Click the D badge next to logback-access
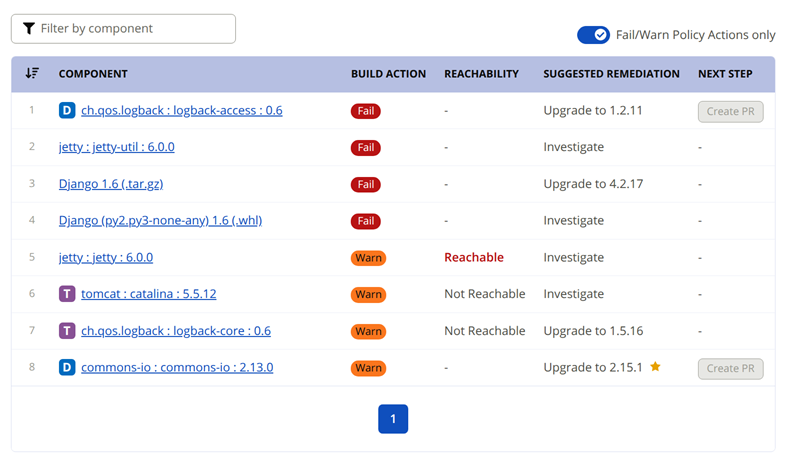This screenshot has height=465, width=793. [67, 110]
